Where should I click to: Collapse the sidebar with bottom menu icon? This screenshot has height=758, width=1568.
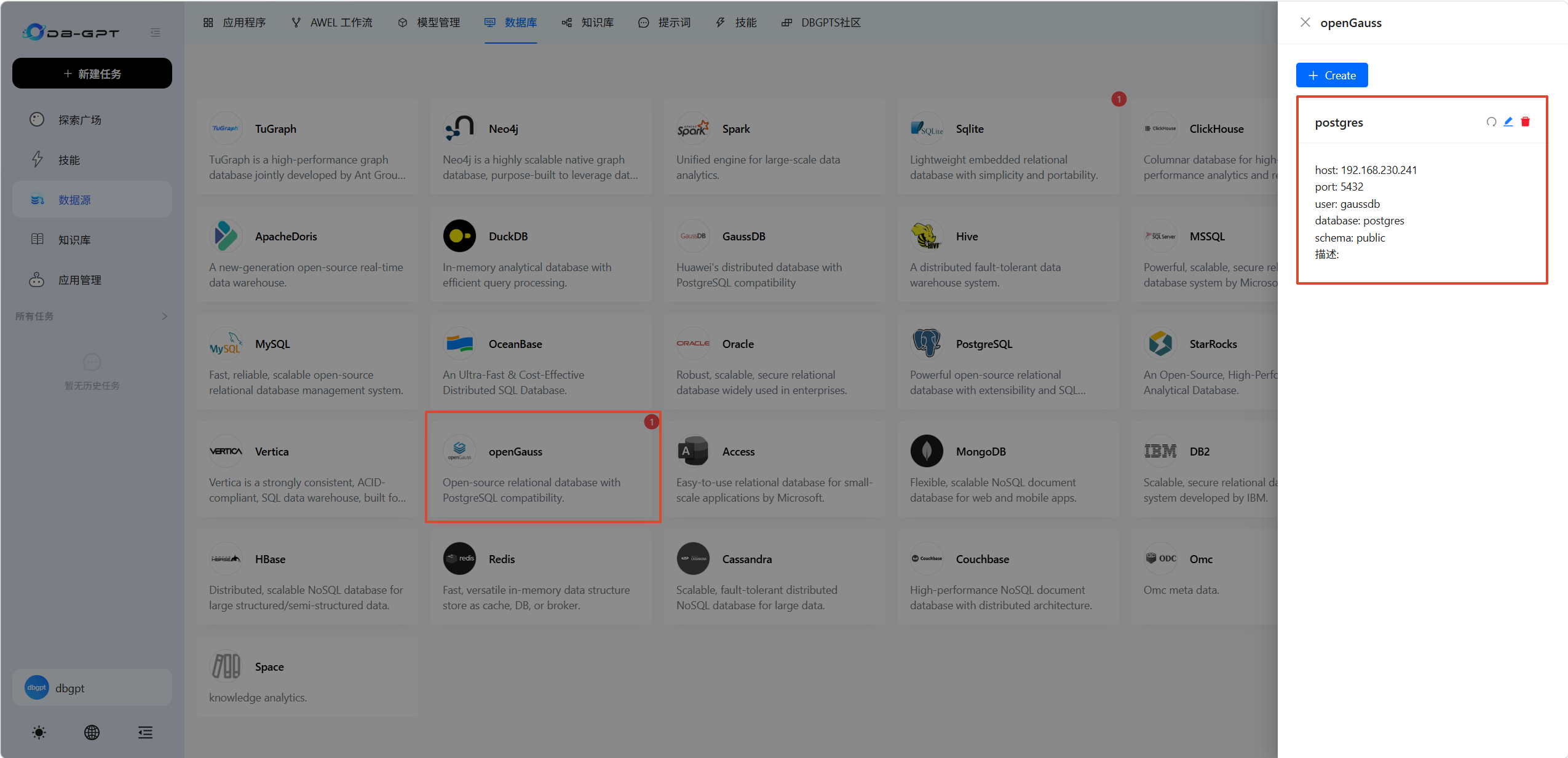click(145, 732)
